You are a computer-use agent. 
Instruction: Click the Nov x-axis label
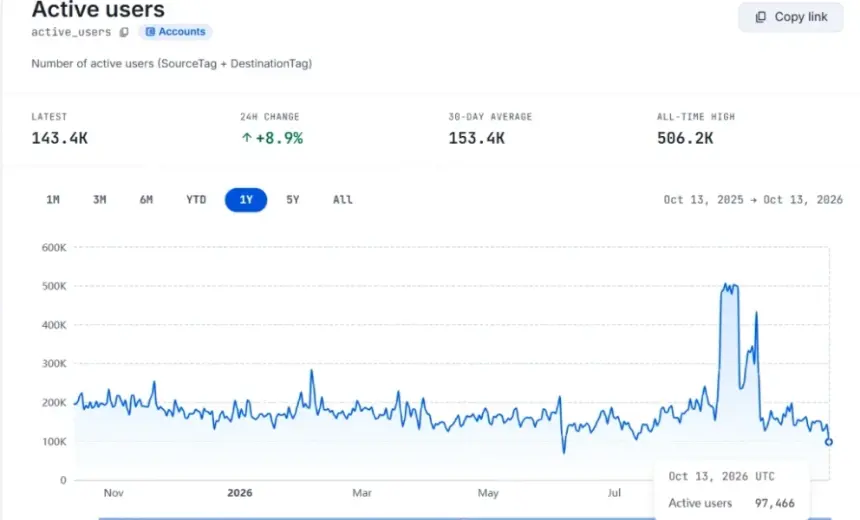tap(114, 493)
